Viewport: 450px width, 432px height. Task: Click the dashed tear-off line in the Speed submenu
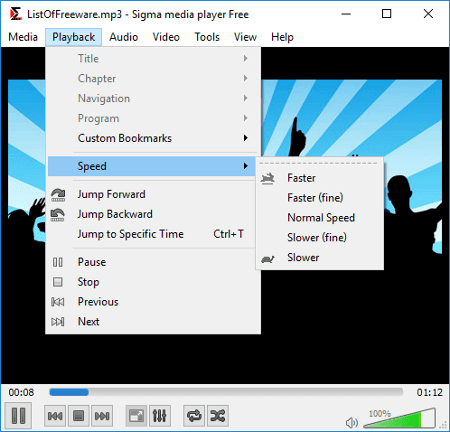click(x=318, y=163)
